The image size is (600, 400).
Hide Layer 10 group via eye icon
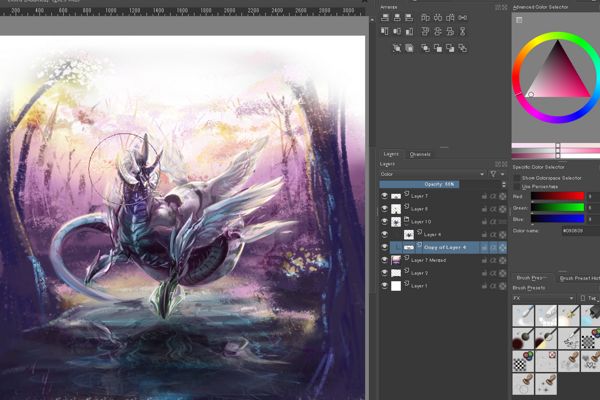point(385,222)
